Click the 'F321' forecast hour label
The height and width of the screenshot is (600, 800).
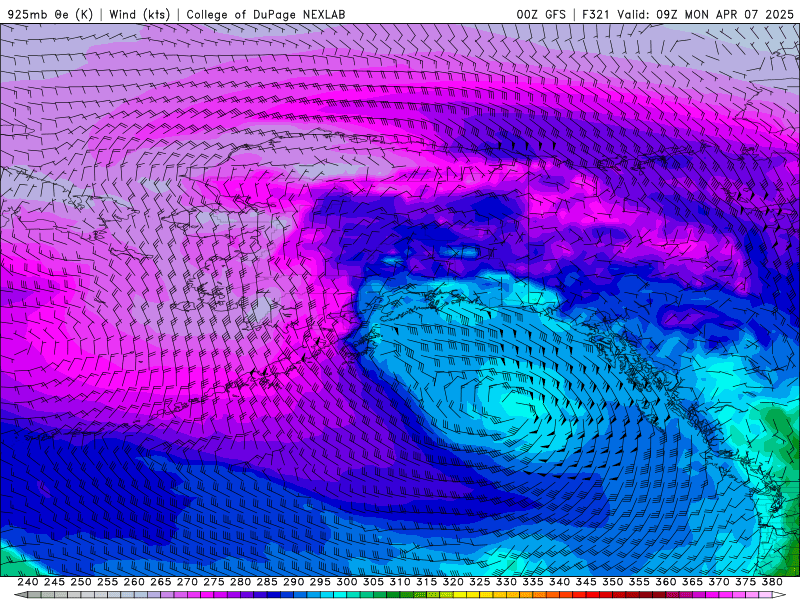pyautogui.click(x=596, y=14)
